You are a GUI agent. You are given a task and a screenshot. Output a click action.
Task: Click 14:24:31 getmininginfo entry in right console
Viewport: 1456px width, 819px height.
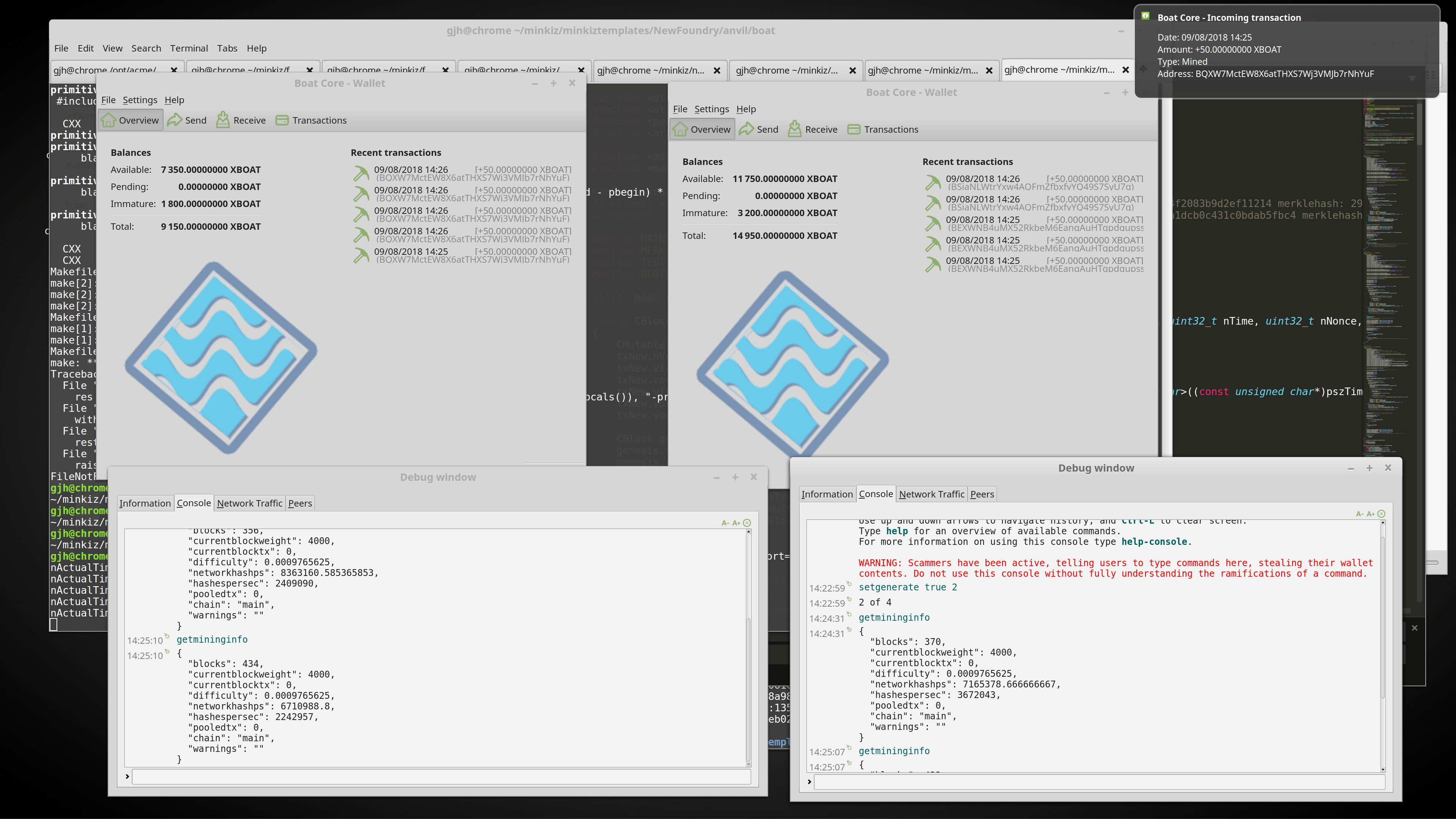coord(894,618)
